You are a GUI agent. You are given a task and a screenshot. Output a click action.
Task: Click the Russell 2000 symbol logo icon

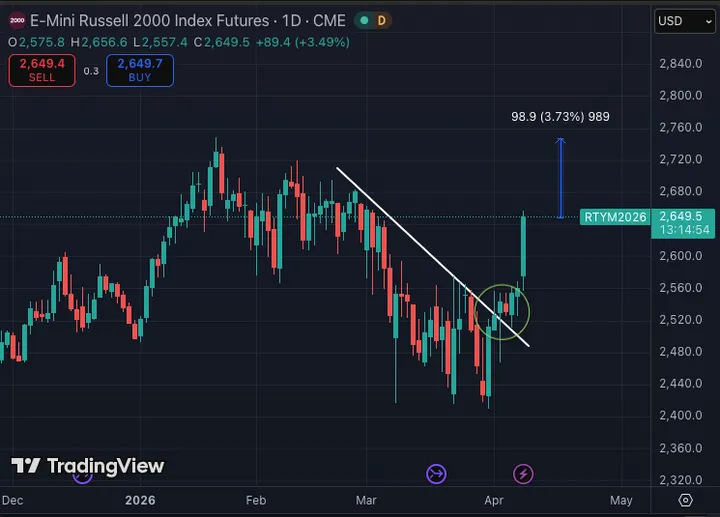(x=16, y=21)
